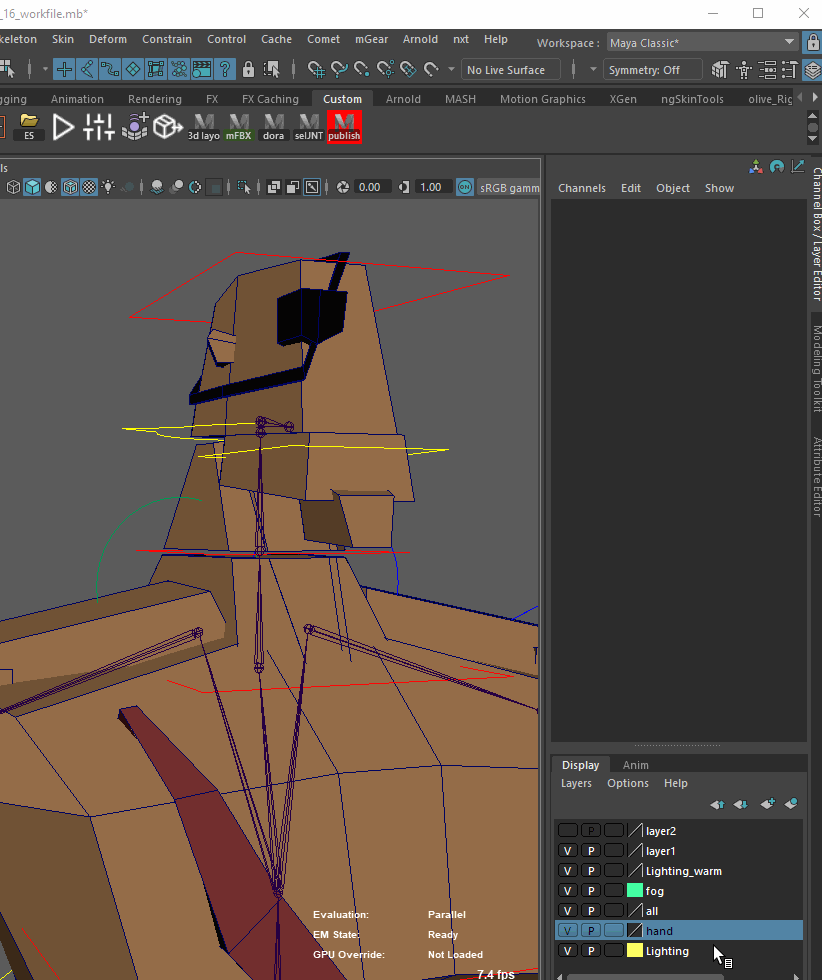Screen dimensions: 822x980
Task: Open the Deform menu
Action: click(x=108, y=39)
